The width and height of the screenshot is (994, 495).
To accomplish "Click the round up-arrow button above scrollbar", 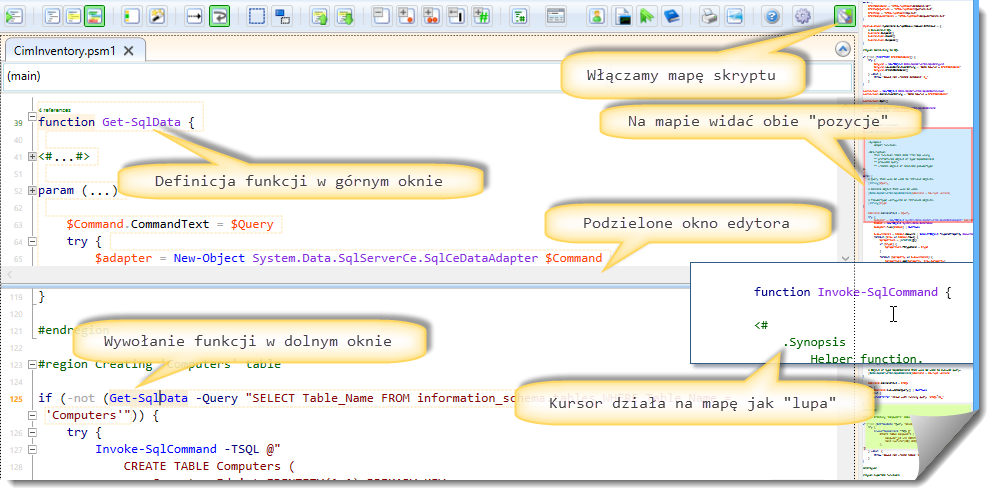I will pos(842,50).
